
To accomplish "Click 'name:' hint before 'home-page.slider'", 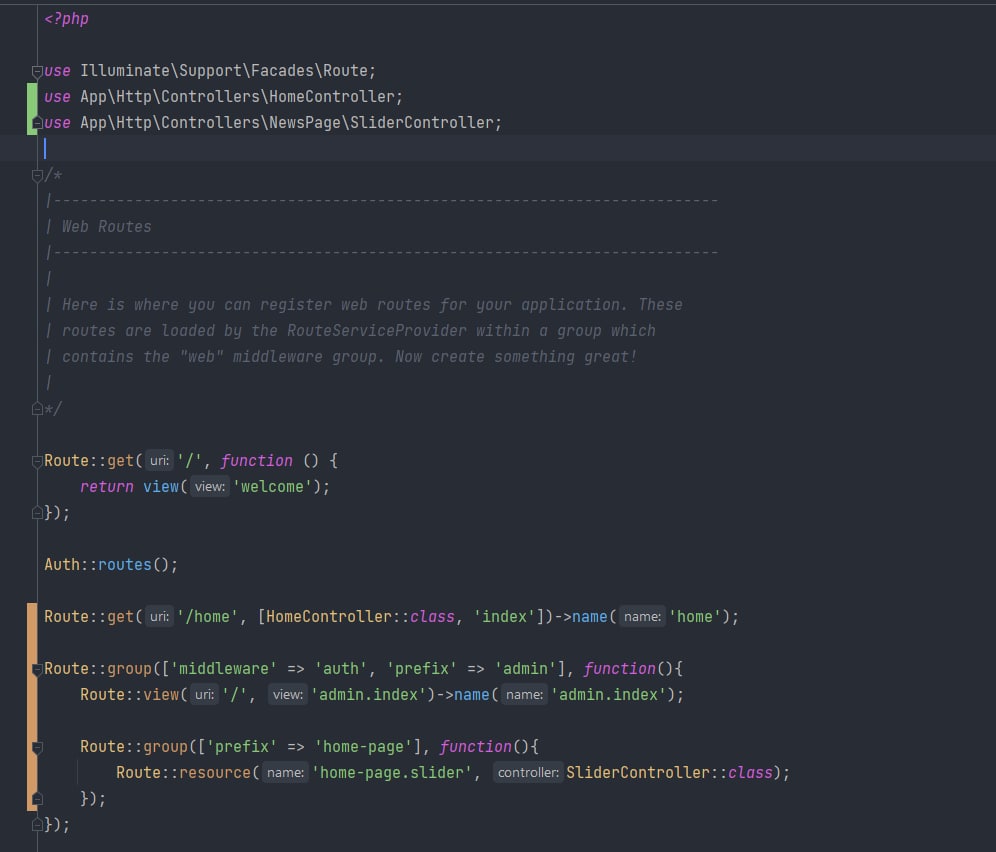I will pyautogui.click(x=286, y=773).
